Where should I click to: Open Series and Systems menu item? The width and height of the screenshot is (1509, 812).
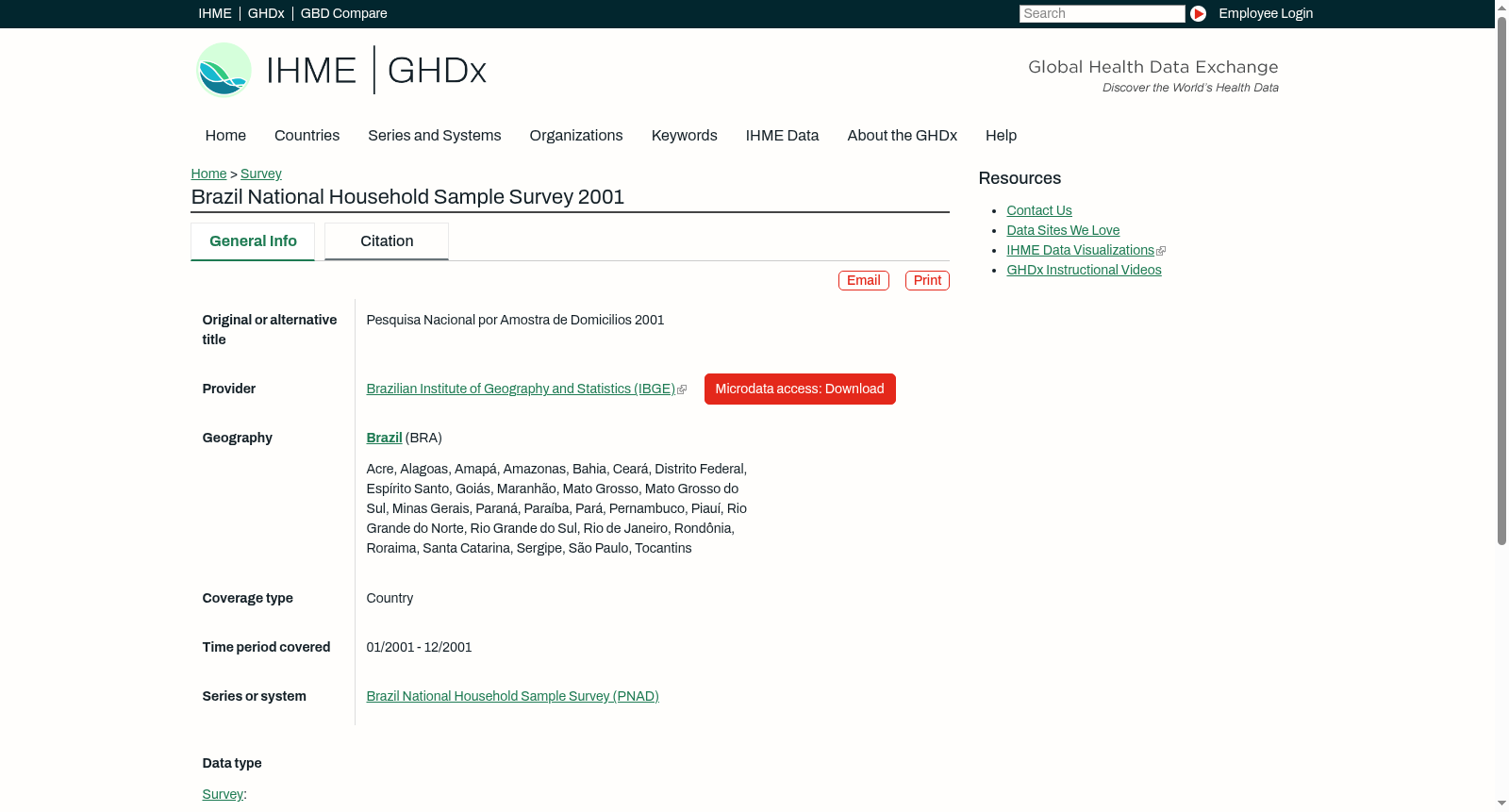point(434,135)
